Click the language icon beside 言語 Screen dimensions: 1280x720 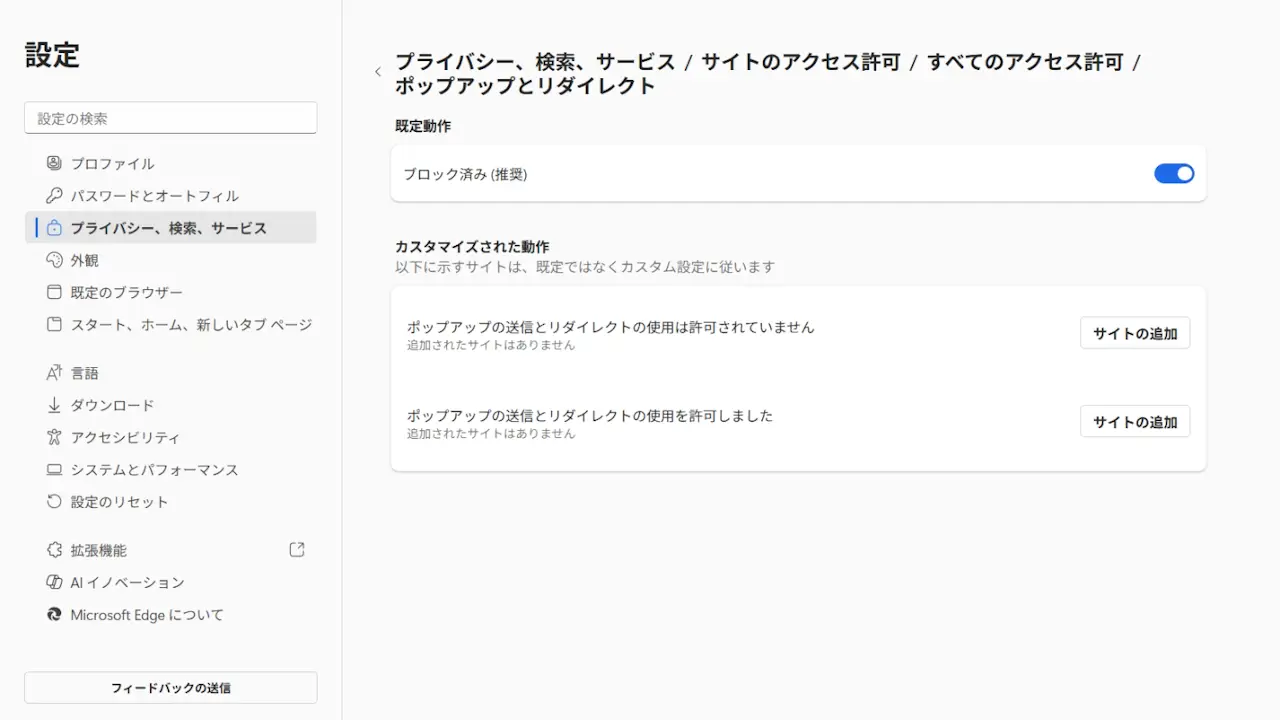coord(54,373)
